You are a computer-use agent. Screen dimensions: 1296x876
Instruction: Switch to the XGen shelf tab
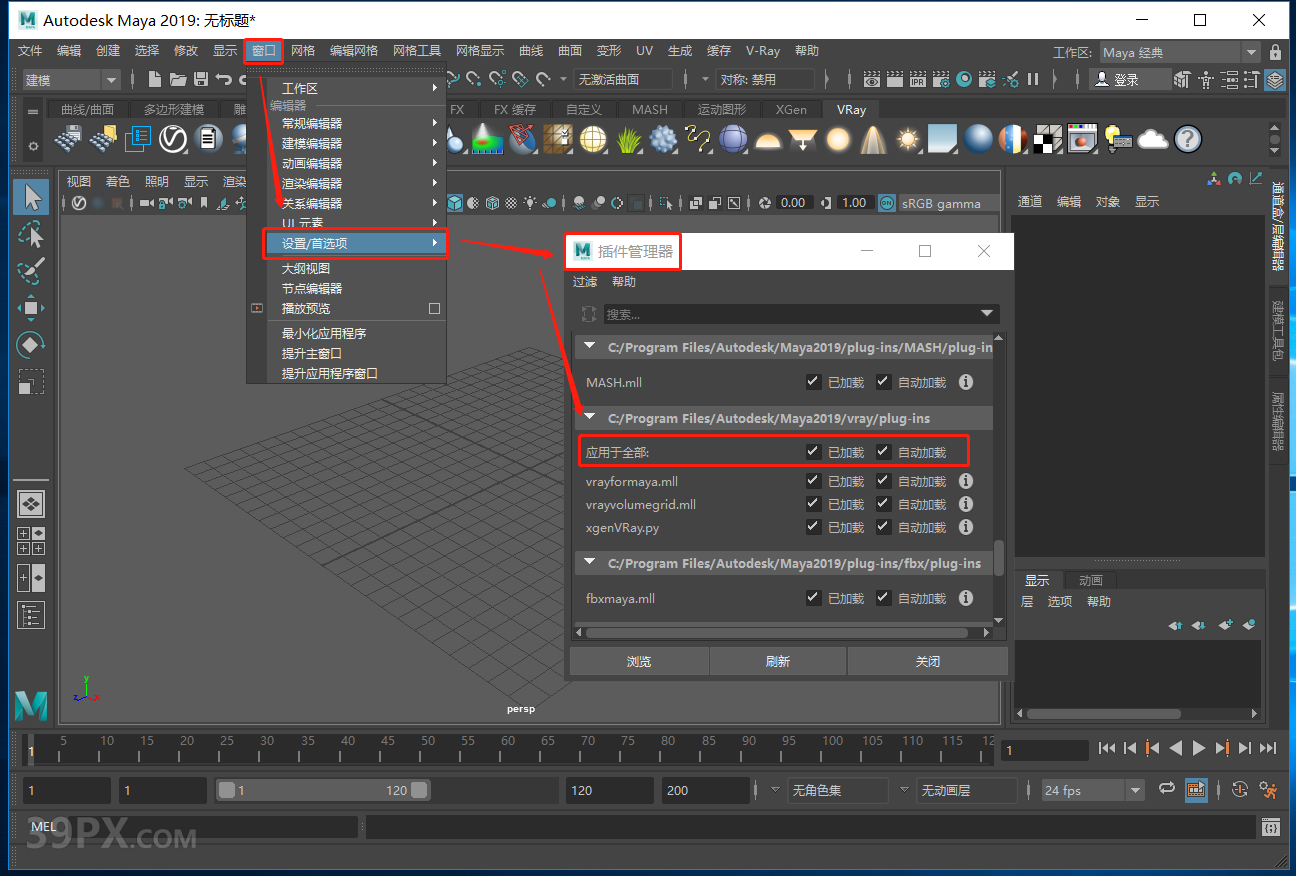(x=791, y=110)
